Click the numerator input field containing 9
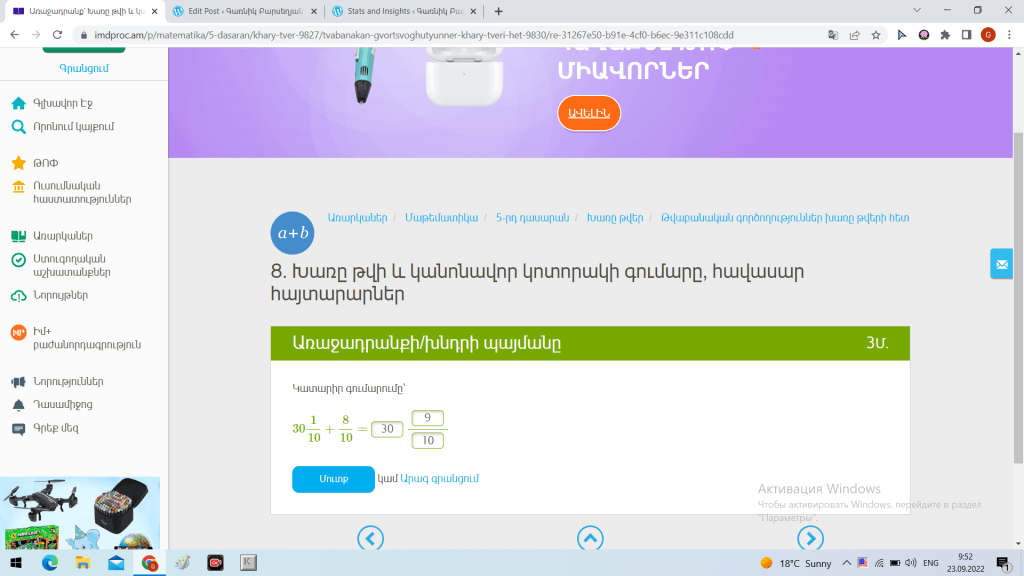The height and width of the screenshot is (576, 1024). 427,418
